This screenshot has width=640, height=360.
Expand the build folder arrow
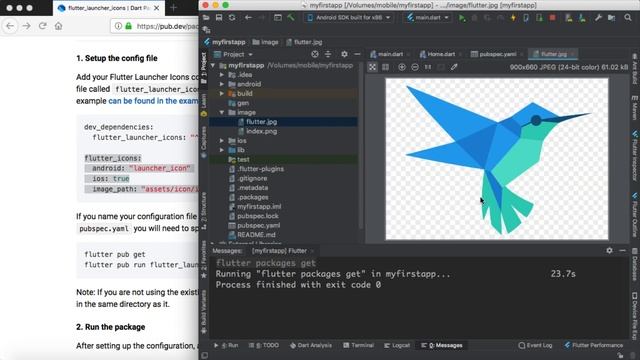(x=222, y=93)
